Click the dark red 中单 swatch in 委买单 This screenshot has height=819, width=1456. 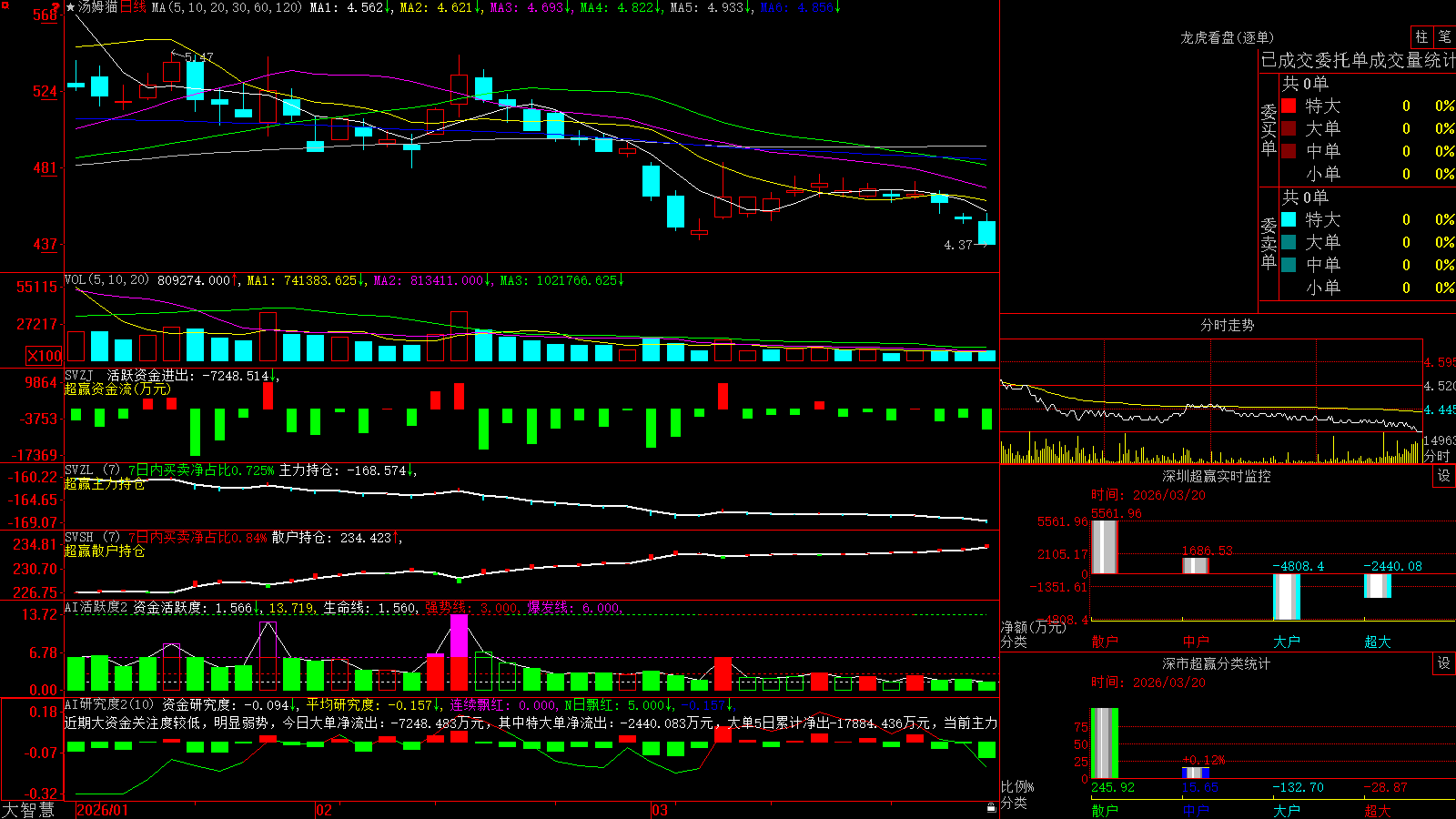point(1289,151)
